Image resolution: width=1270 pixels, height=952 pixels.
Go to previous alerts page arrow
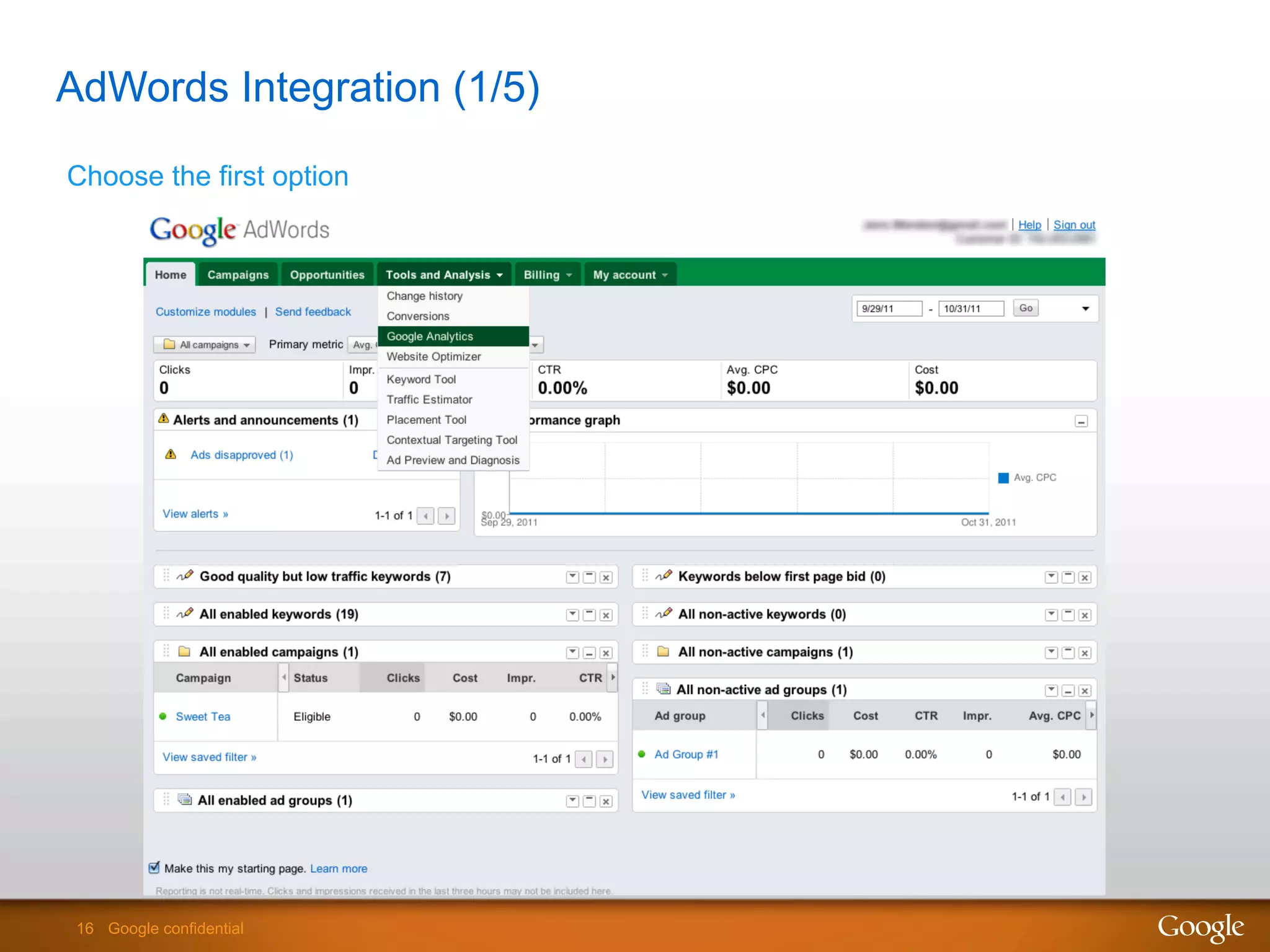tap(425, 516)
